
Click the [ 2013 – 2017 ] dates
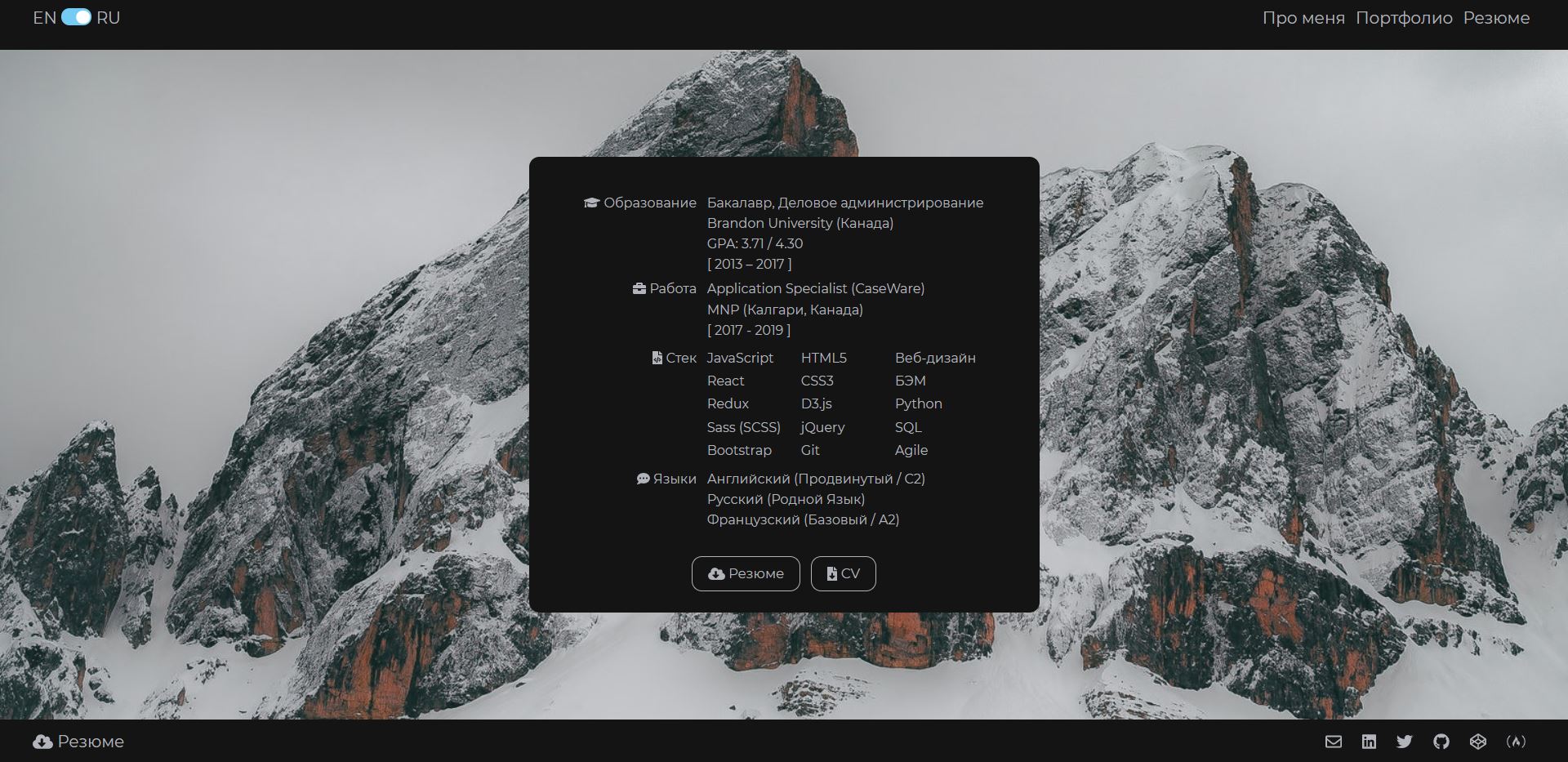pyautogui.click(x=749, y=264)
